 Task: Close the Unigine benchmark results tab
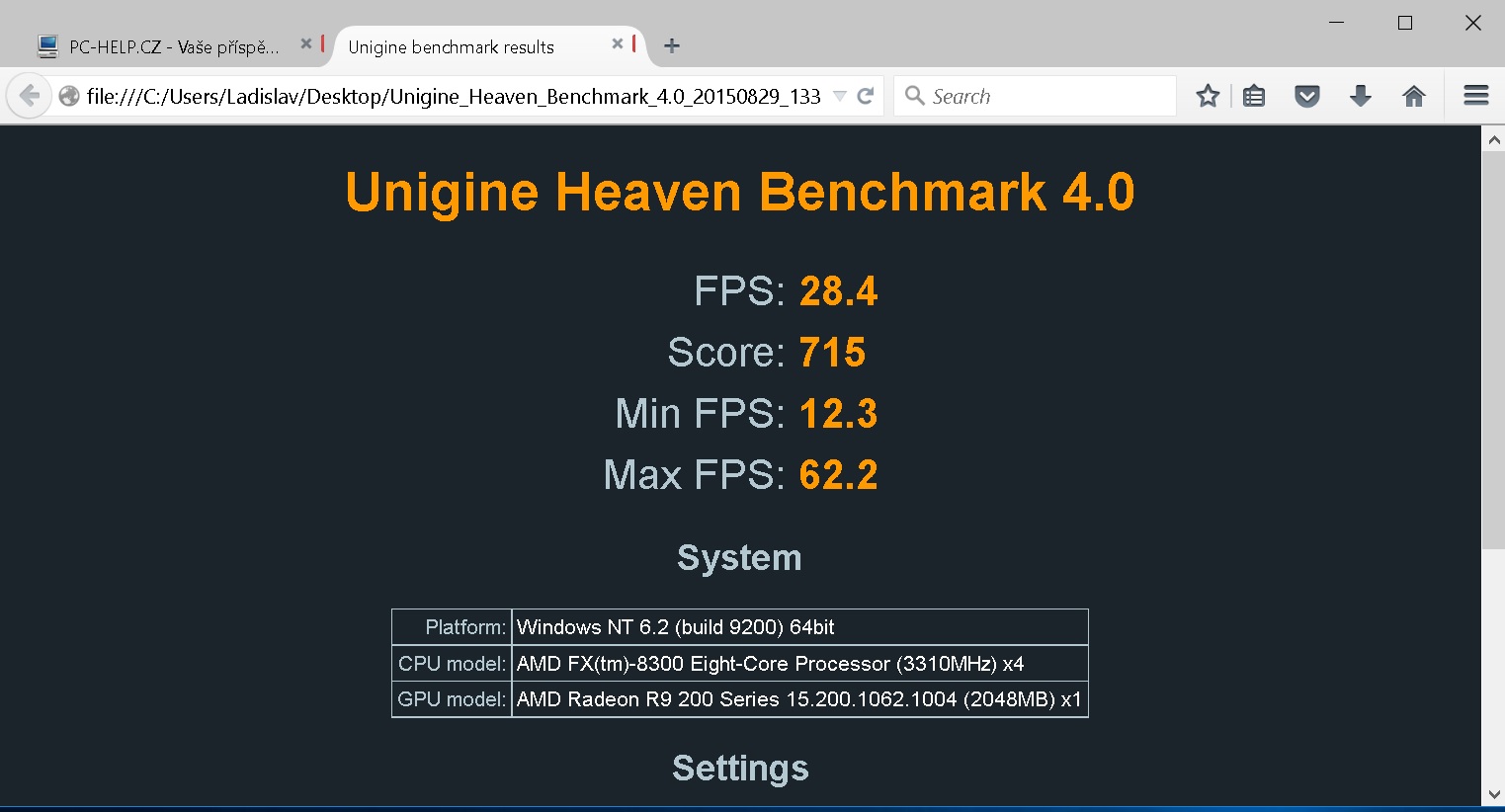click(x=618, y=44)
